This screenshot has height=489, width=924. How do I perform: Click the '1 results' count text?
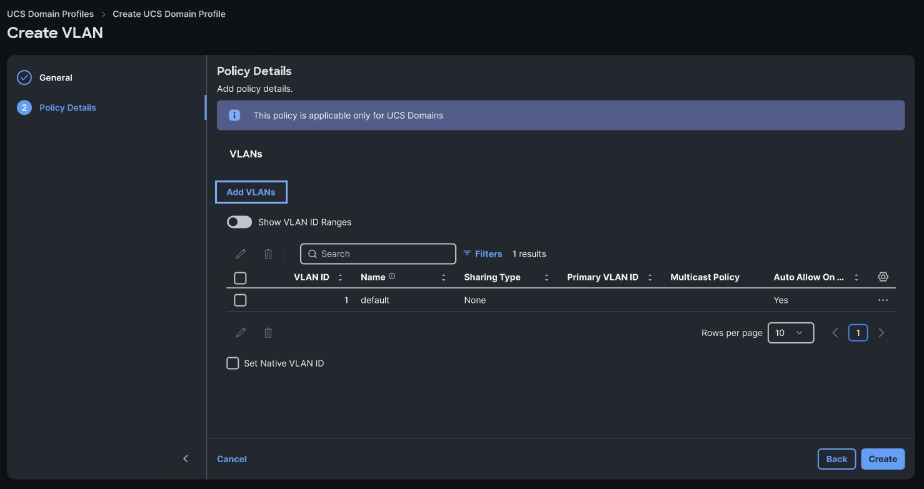pyautogui.click(x=529, y=254)
